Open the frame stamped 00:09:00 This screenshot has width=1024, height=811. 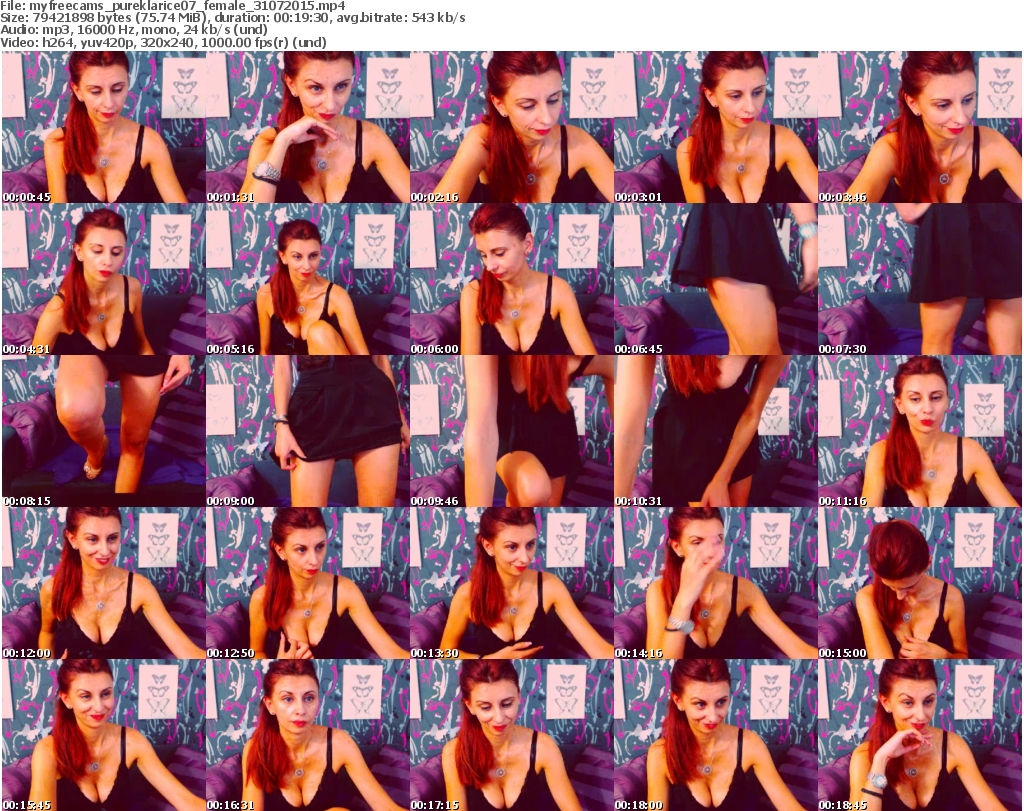[x=308, y=432]
